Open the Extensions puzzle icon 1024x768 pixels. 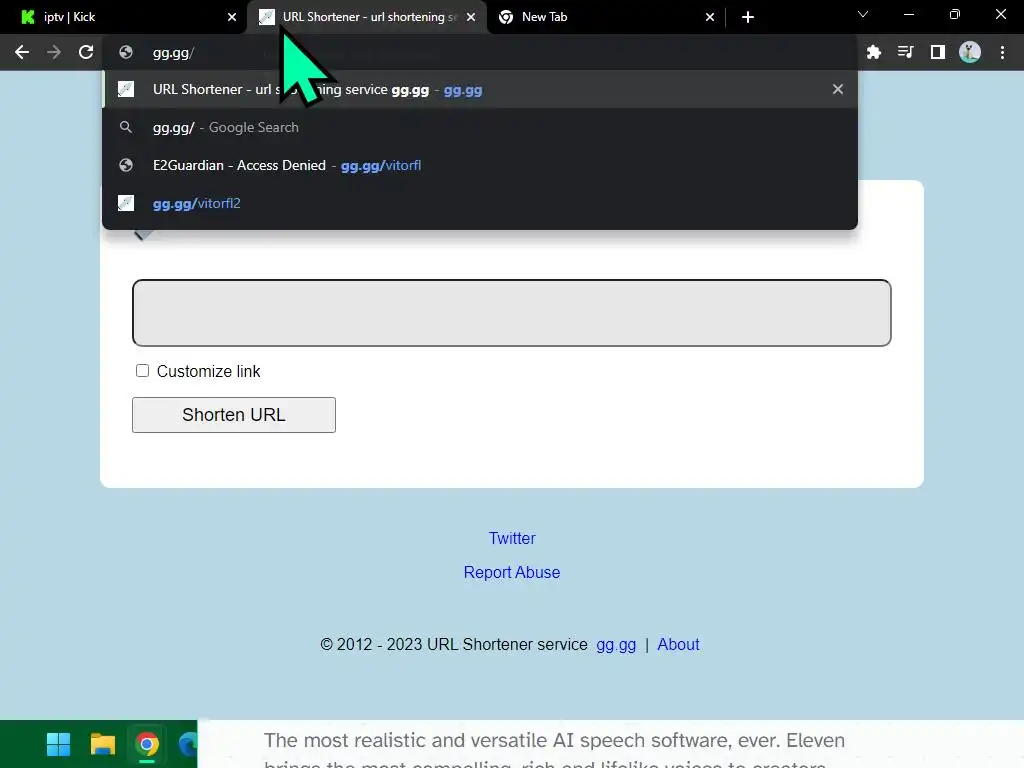(874, 52)
